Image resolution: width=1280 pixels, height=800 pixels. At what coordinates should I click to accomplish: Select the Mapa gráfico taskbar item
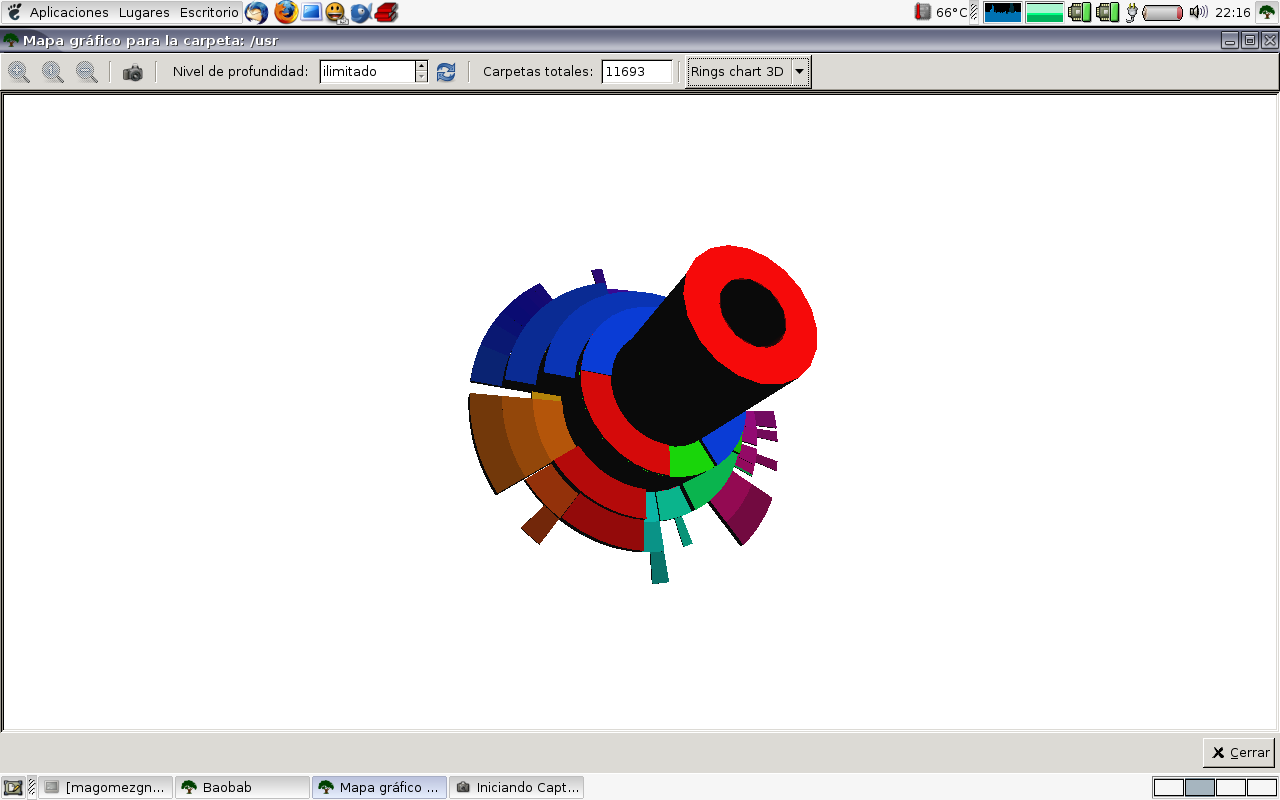[x=380, y=787]
